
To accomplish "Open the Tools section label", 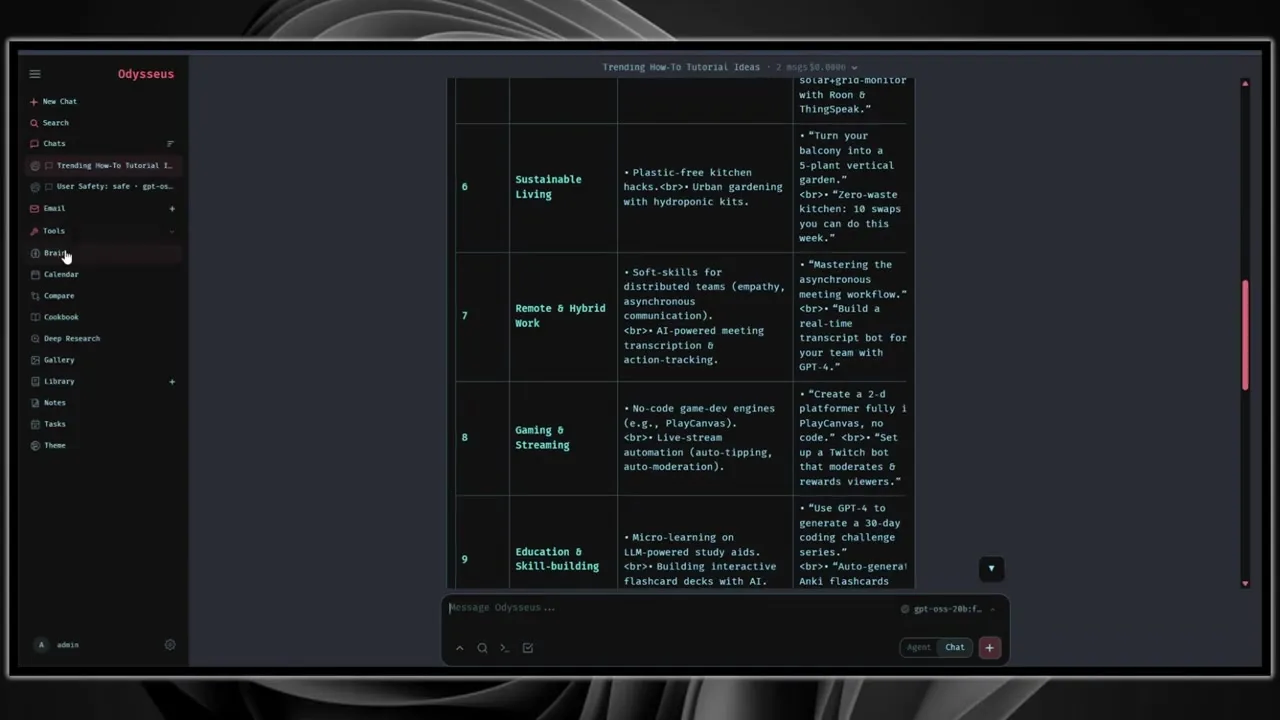I will (54, 231).
